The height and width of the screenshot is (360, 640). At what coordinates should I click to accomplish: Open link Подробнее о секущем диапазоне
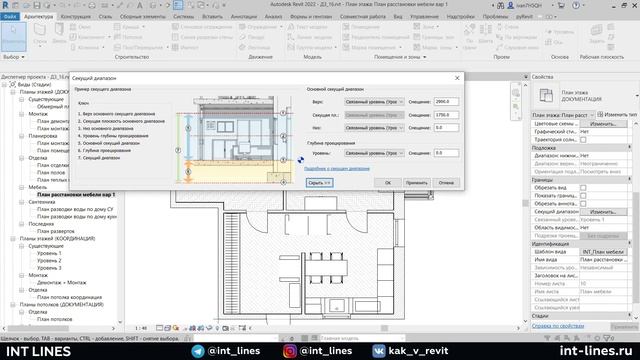[x=337, y=169]
